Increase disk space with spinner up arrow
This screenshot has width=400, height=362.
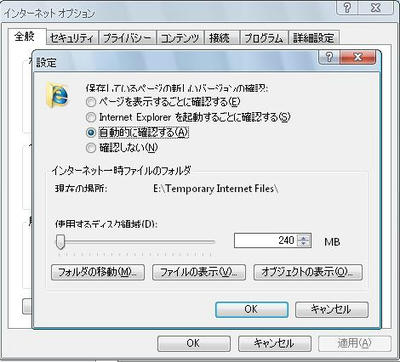pyautogui.click(x=304, y=237)
